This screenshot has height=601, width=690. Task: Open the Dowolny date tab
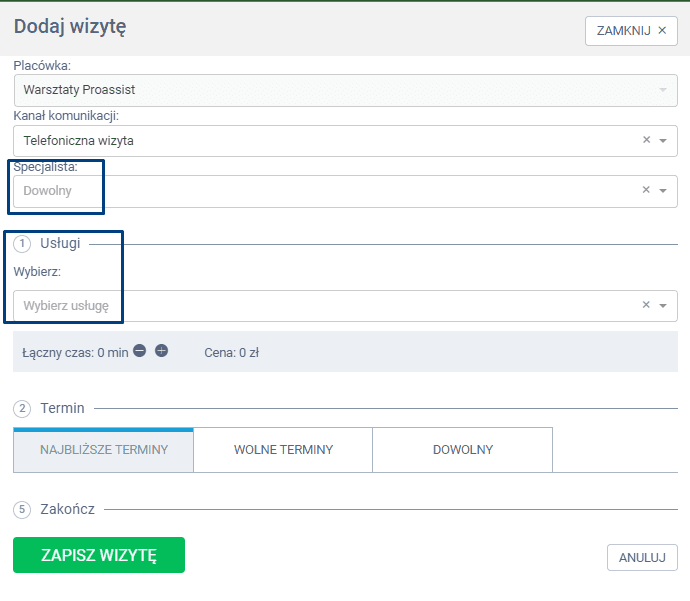(462, 450)
